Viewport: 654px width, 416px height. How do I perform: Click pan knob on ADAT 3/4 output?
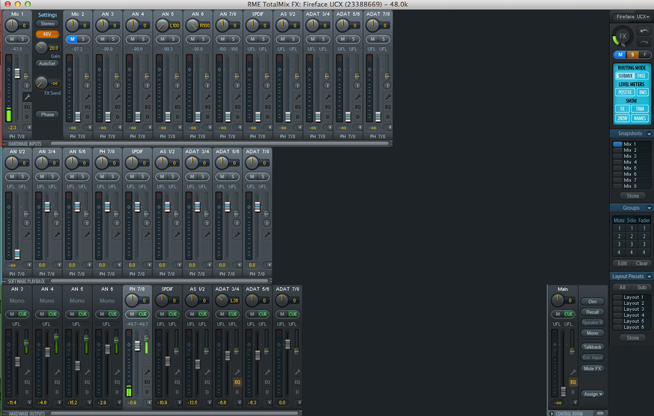tap(222, 300)
